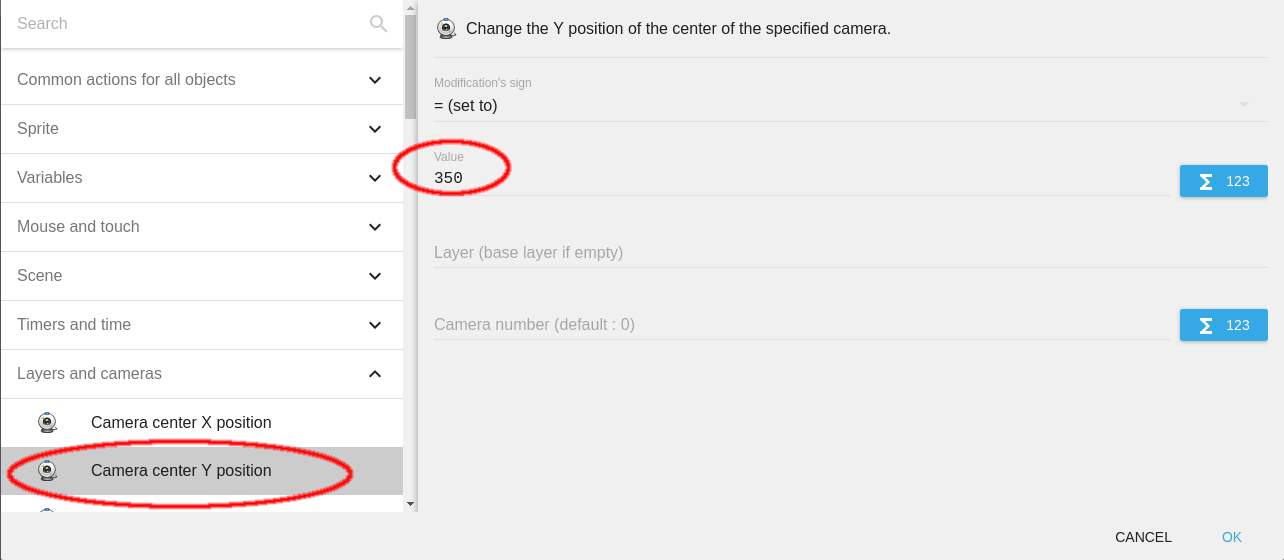Open Modification's sign dropdown
The image size is (1284, 560).
[840, 105]
